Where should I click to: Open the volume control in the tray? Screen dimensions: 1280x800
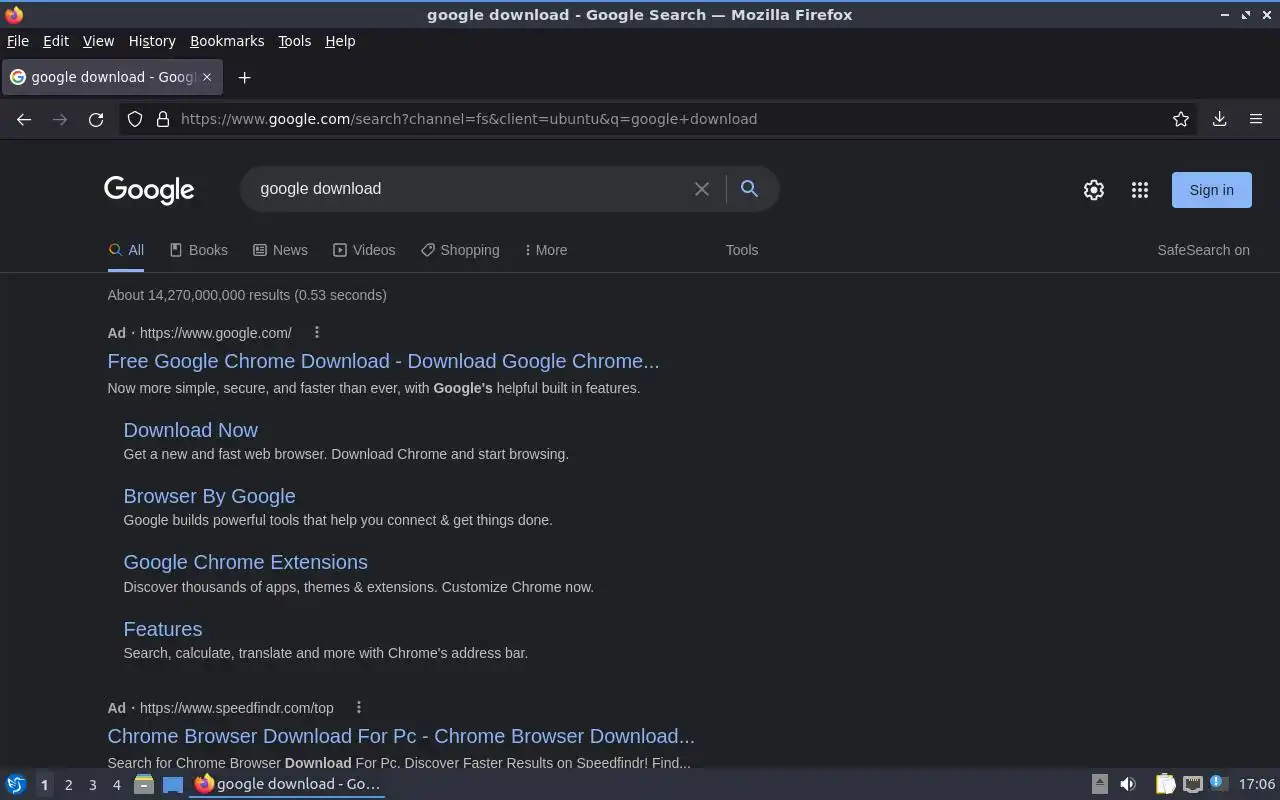[1128, 784]
